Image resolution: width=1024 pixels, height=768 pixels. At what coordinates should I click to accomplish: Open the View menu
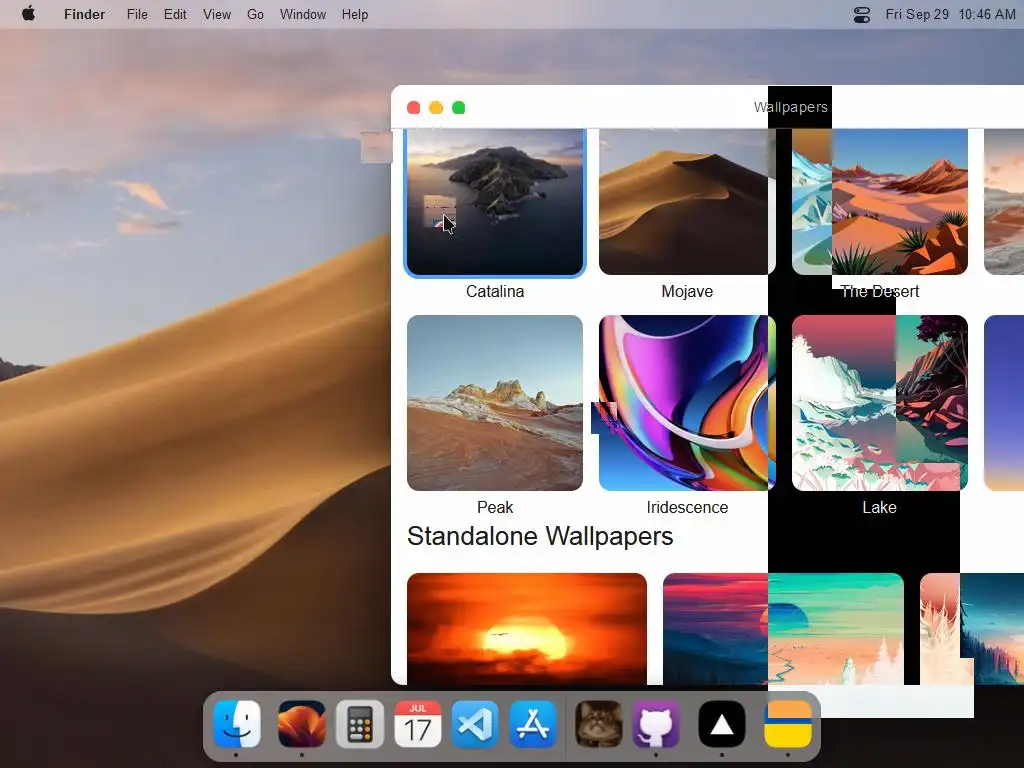(217, 14)
